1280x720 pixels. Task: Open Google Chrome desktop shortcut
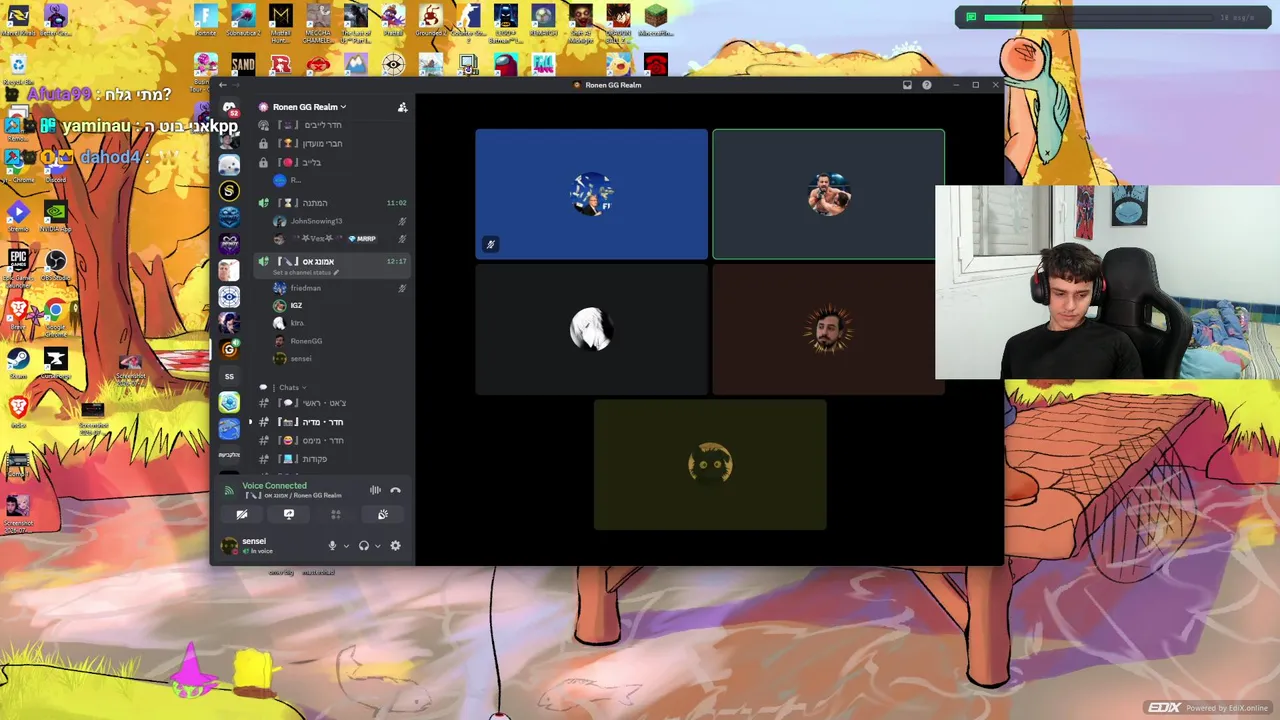55,315
